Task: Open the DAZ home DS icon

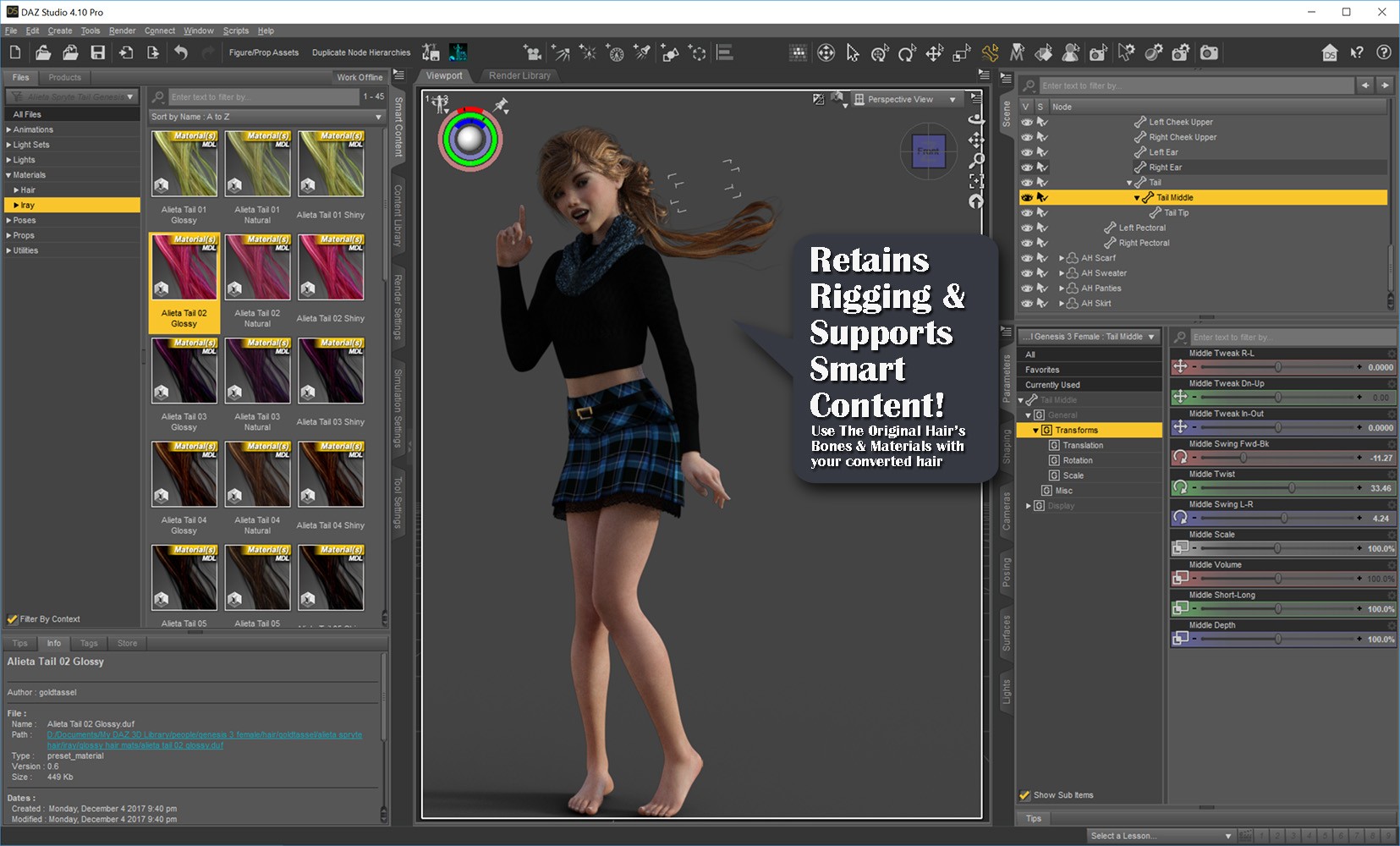Action: tap(1330, 52)
